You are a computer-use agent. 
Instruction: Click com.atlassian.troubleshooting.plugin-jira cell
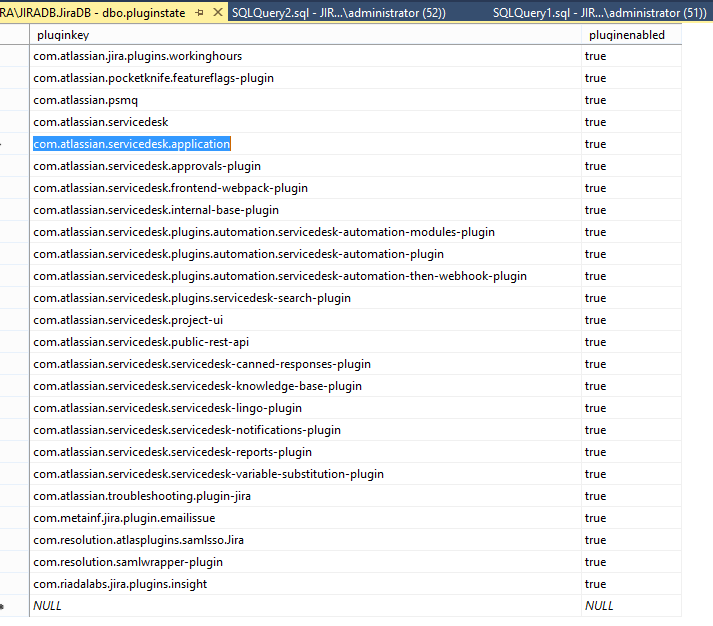pos(306,496)
